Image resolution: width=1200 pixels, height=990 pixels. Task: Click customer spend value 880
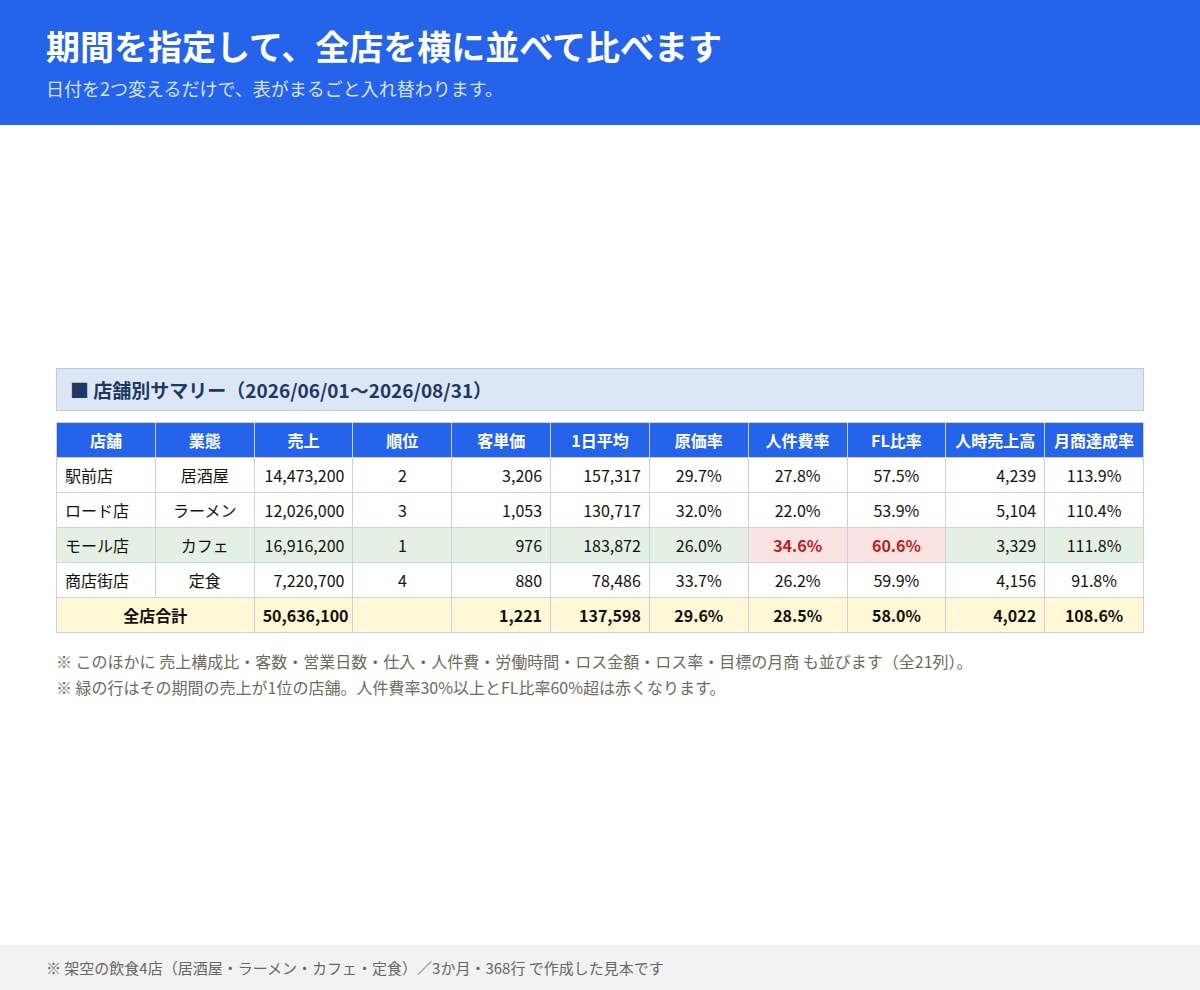[x=501, y=581]
